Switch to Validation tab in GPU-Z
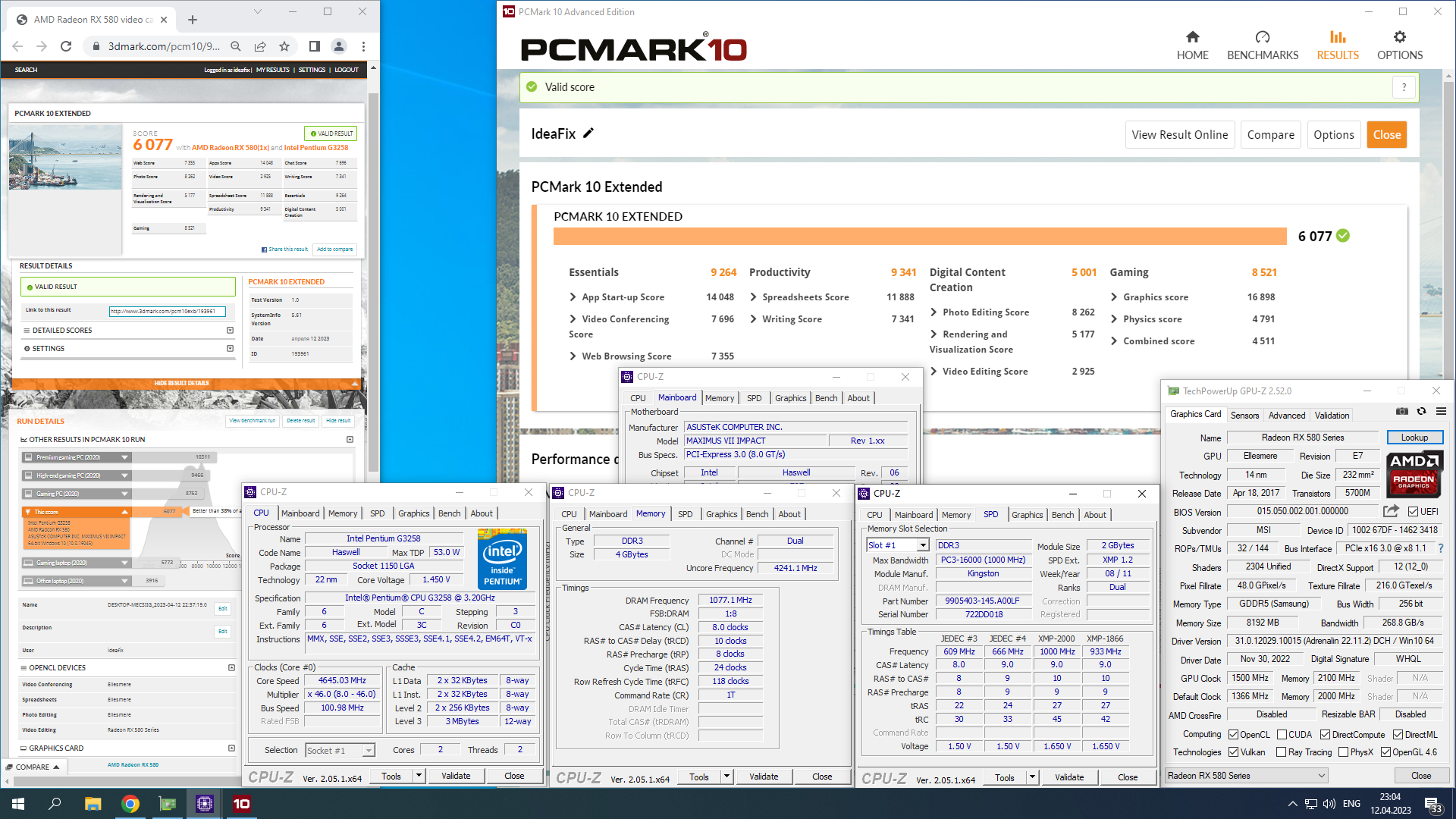This screenshot has width=1456, height=819. pos(1332,416)
